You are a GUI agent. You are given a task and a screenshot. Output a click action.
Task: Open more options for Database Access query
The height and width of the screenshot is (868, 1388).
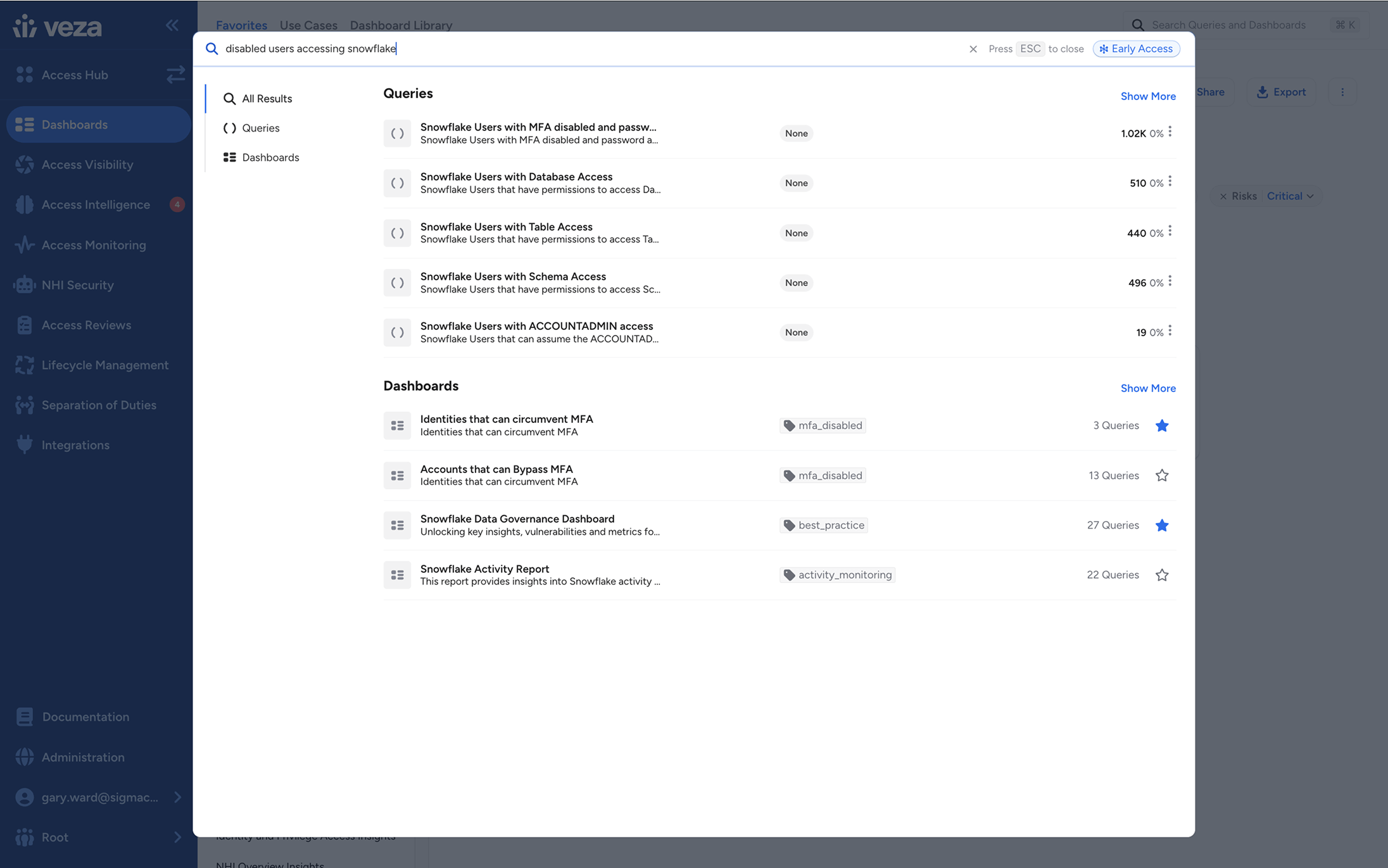(x=1170, y=182)
